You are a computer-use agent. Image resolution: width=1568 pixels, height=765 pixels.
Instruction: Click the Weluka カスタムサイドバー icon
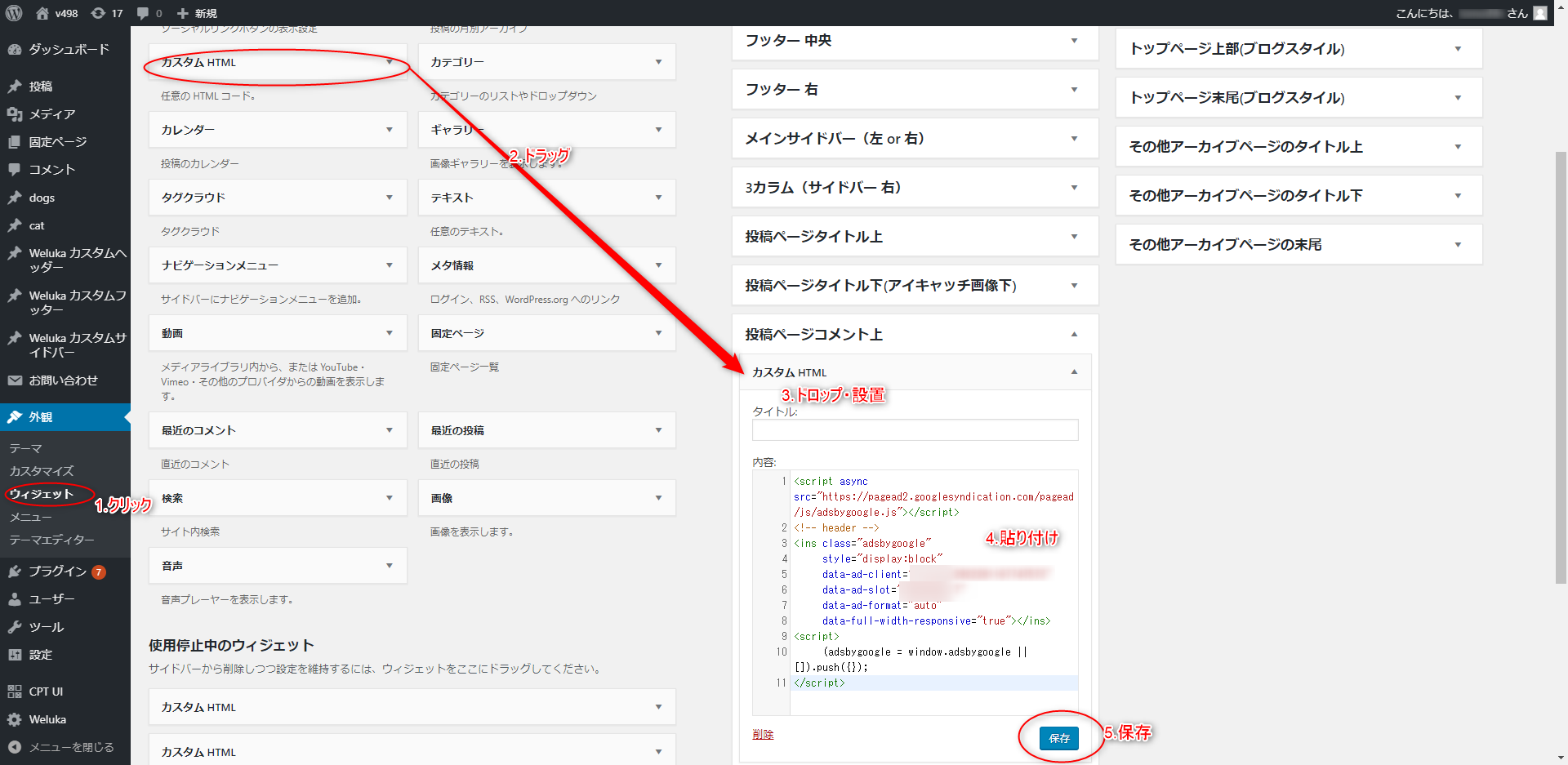pos(15,338)
